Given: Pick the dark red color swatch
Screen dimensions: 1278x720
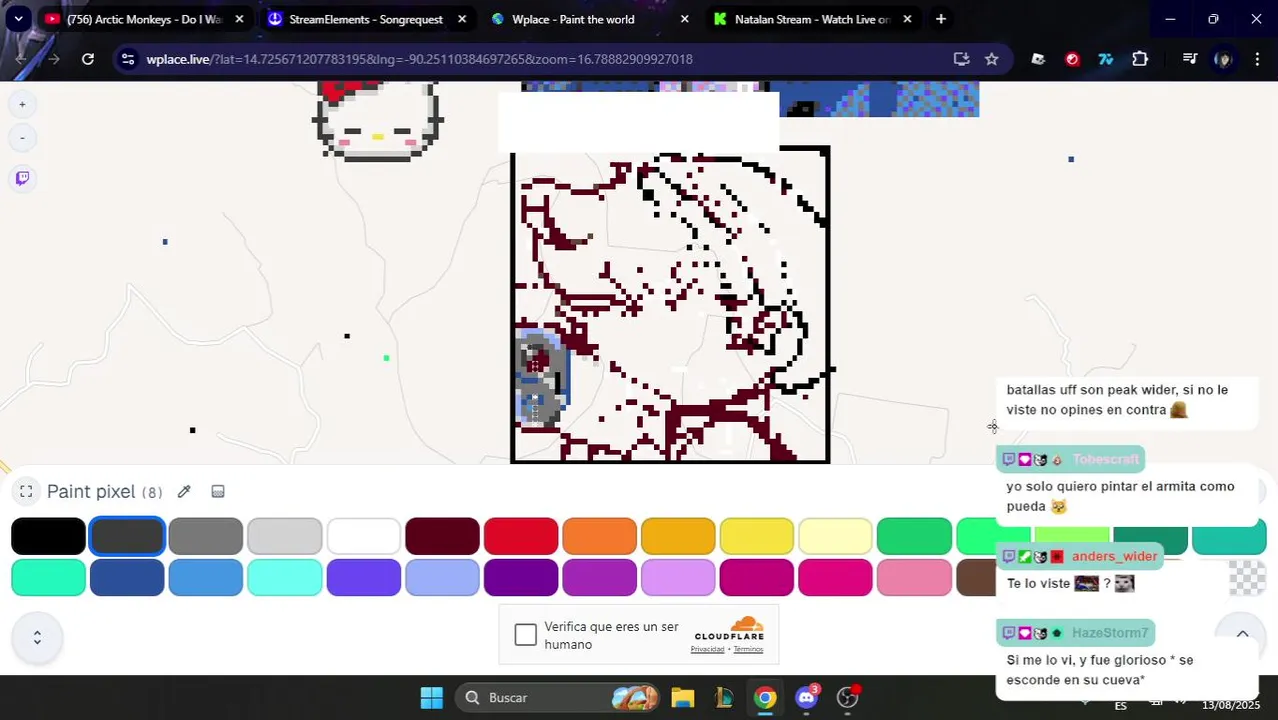Looking at the screenshot, I should 442,536.
